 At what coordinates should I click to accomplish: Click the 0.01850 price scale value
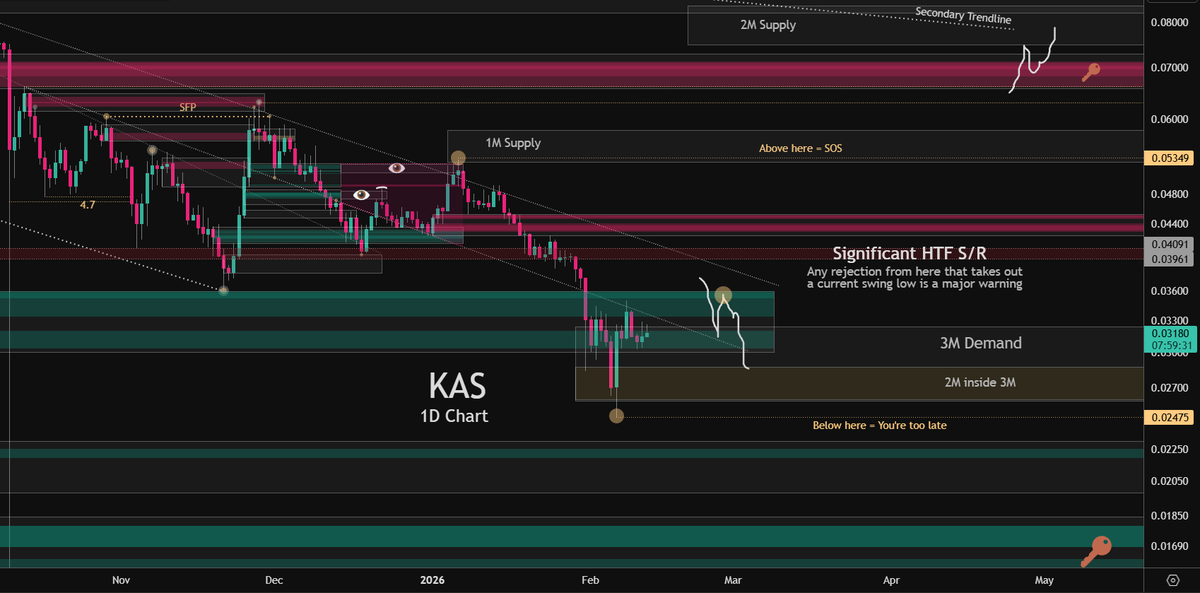tap(1168, 515)
